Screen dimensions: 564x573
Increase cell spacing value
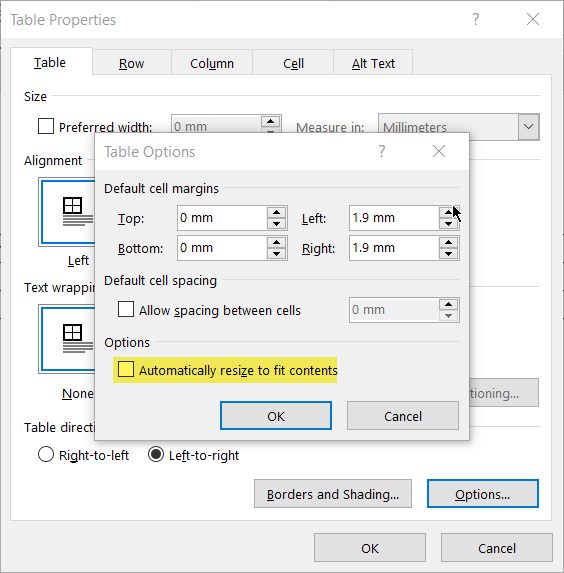tap(448, 304)
